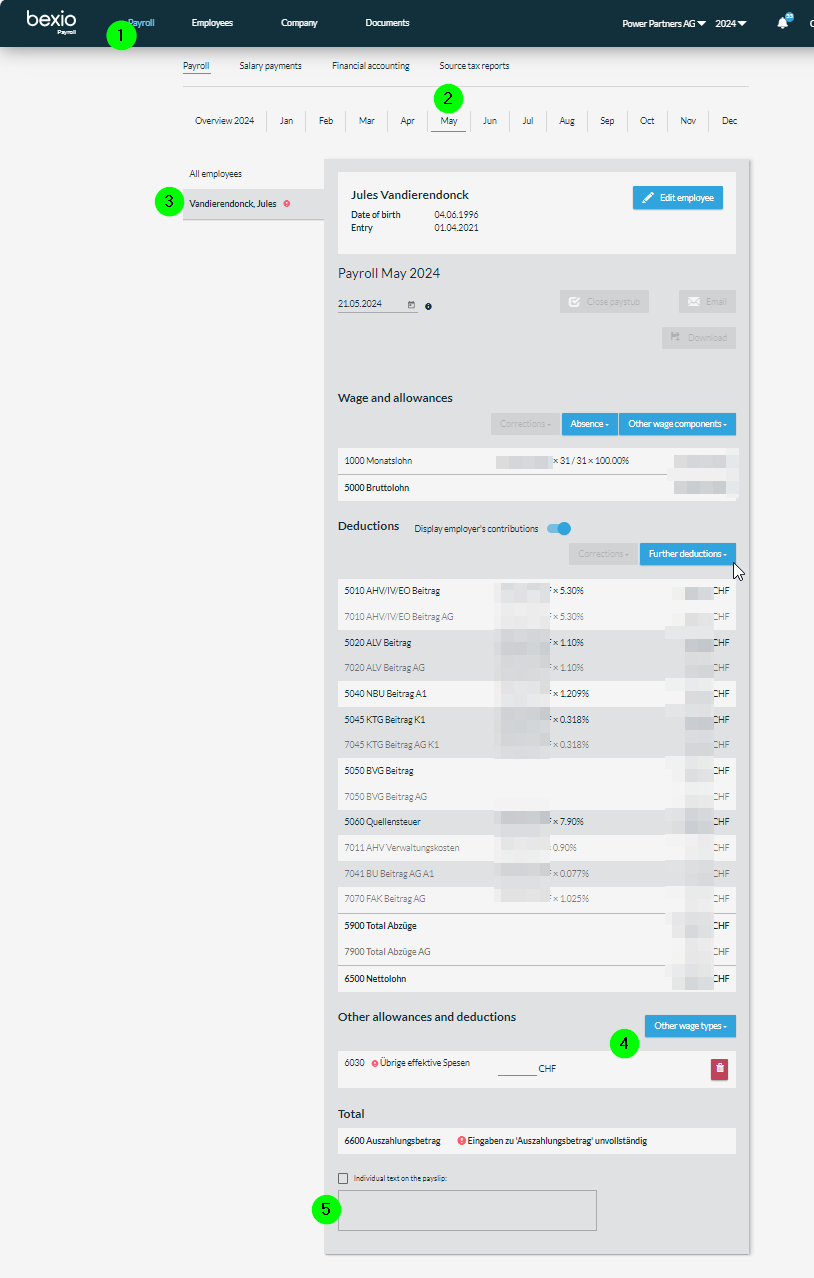Expand Other wage components dropdown

pos(677,424)
